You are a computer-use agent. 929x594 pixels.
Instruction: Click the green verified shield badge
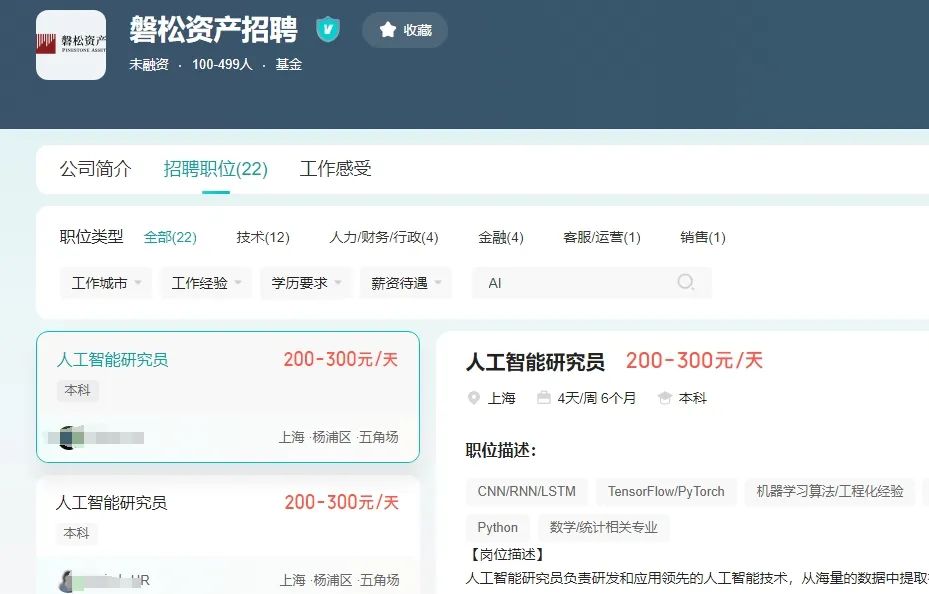pos(328,30)
